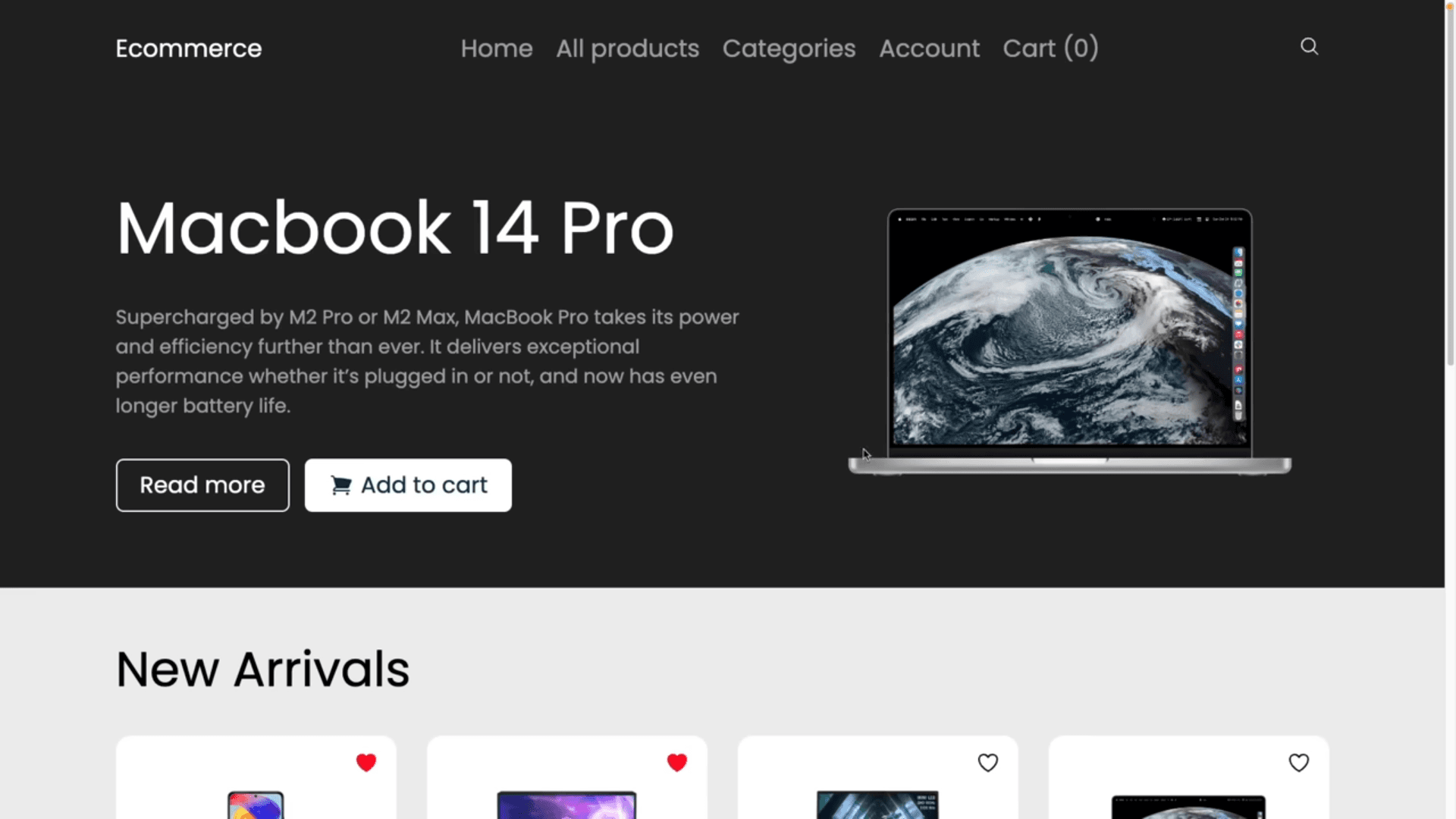Open search with the magnifier icon
Viewport: 1456px width, 819px height.
(1309, 47)
